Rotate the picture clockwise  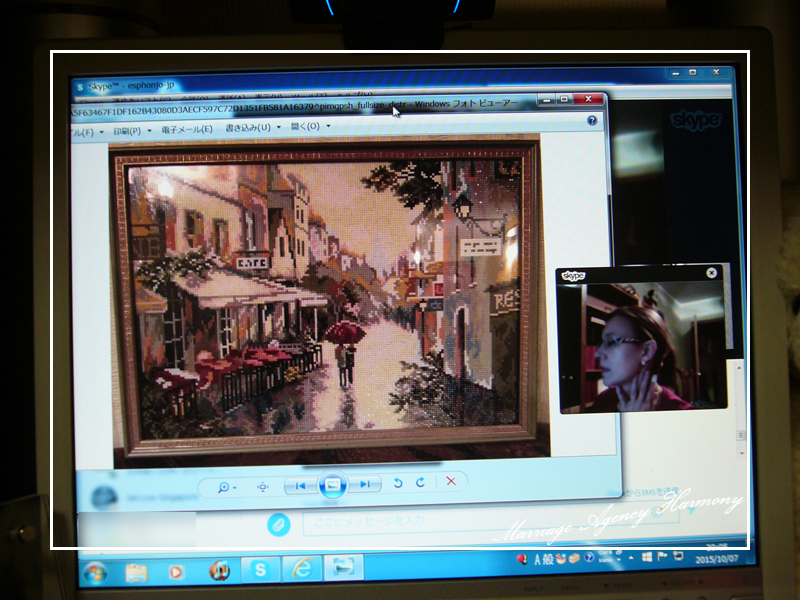(420, 482)
